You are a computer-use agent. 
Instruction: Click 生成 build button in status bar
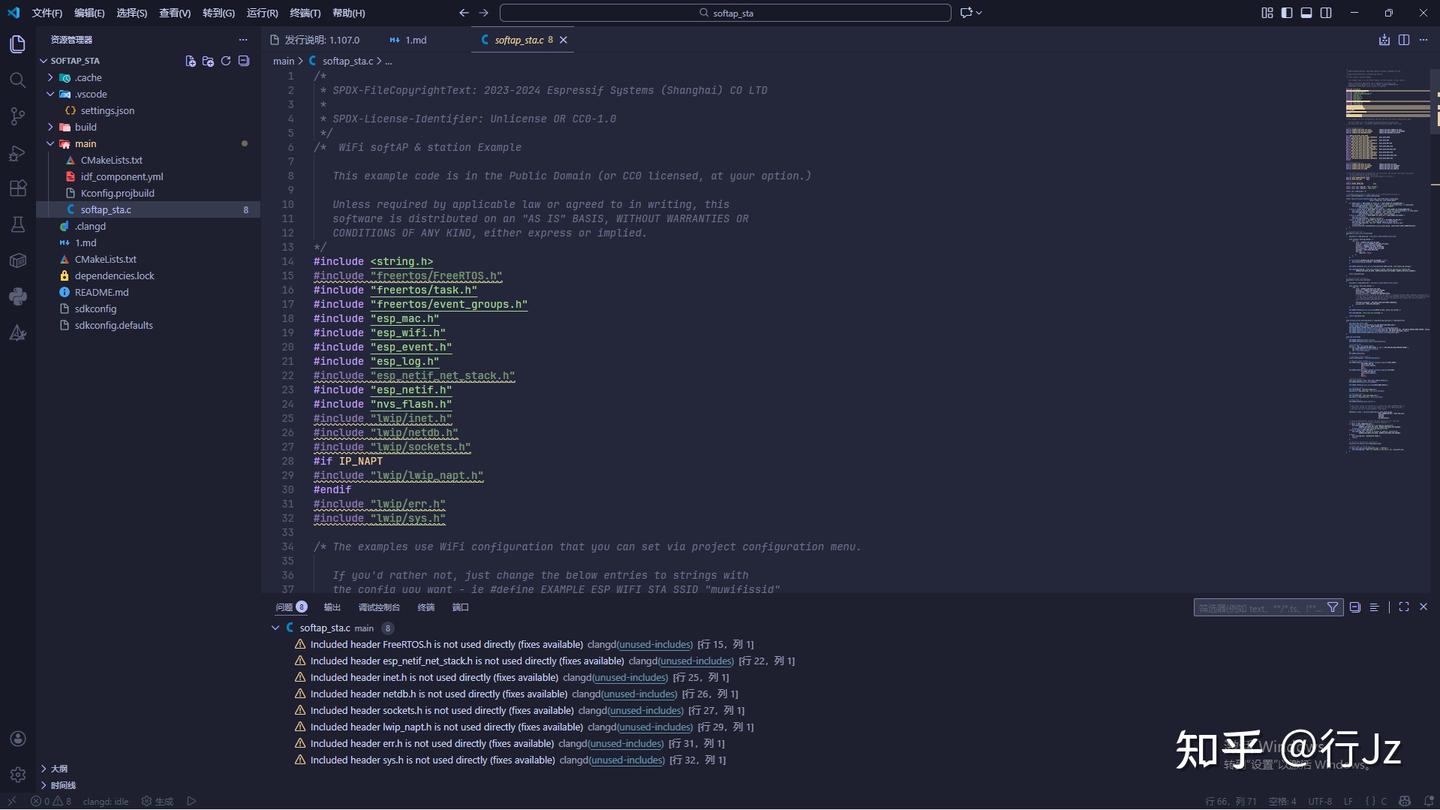(157, 801)
